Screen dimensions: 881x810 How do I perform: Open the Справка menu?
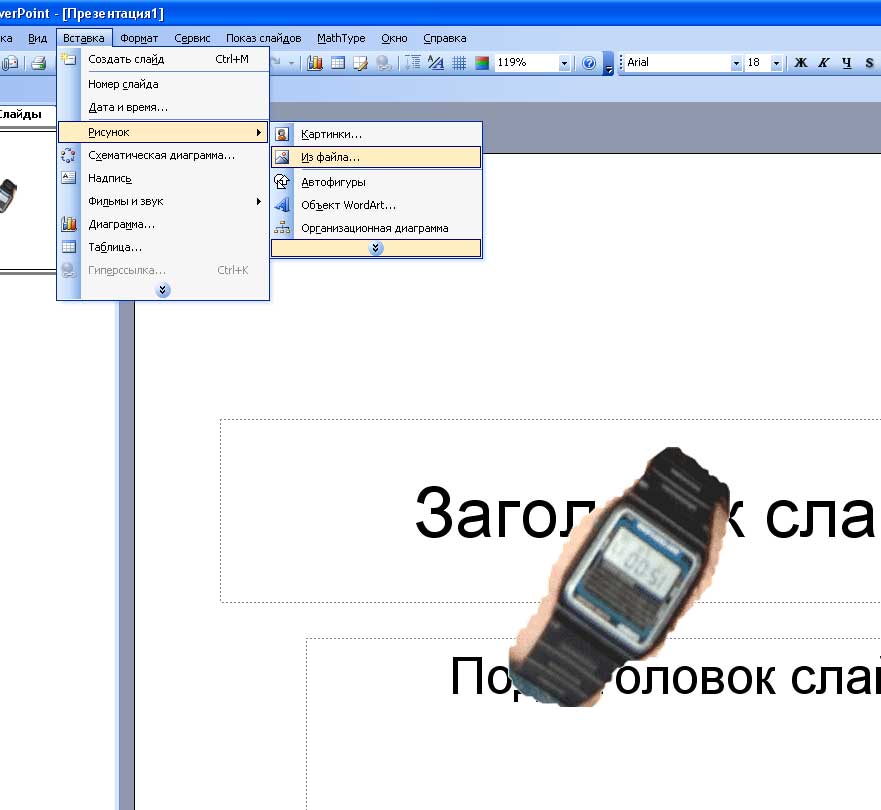(x=444, y=38)
